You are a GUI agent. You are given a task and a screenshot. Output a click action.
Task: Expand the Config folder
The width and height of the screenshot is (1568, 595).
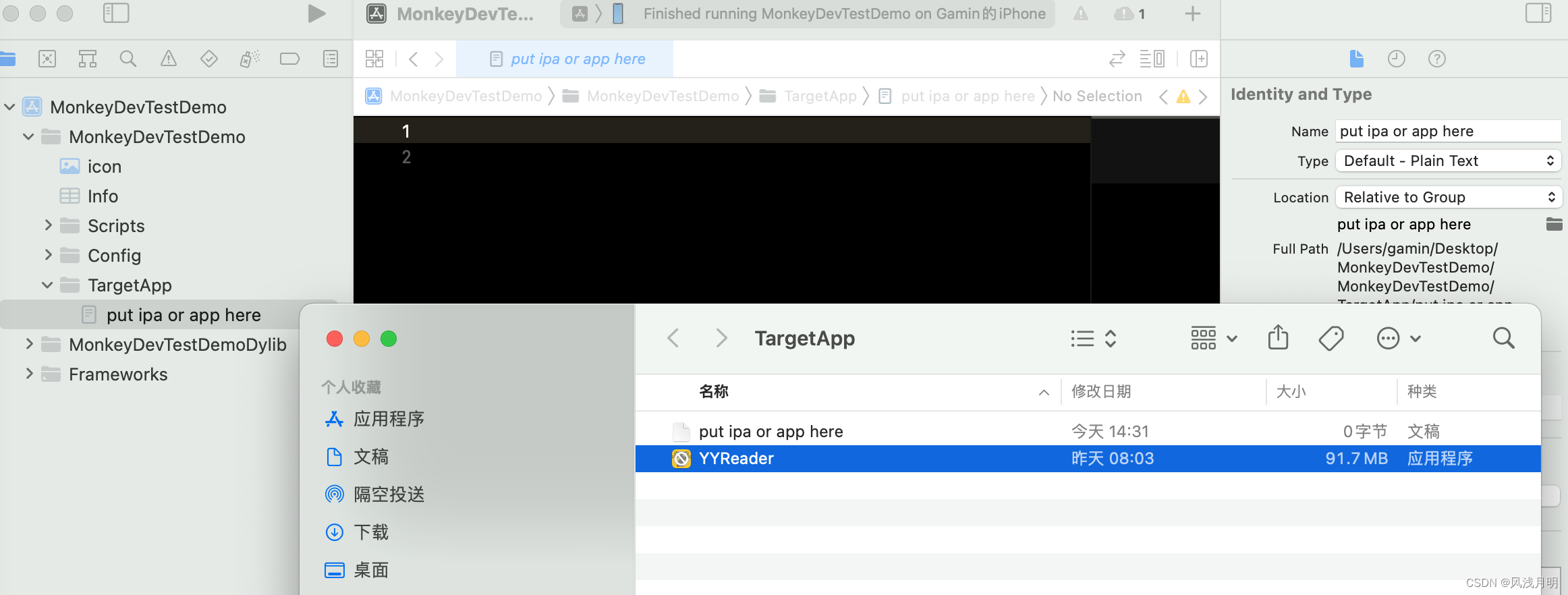point(47,255)
